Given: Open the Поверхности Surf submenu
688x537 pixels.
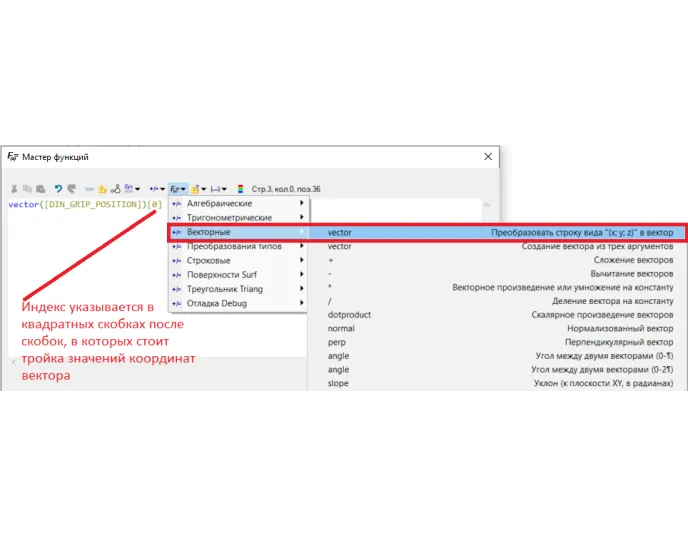Looking at the screenshot, I should pyautogui.click(x=238, y=275).
